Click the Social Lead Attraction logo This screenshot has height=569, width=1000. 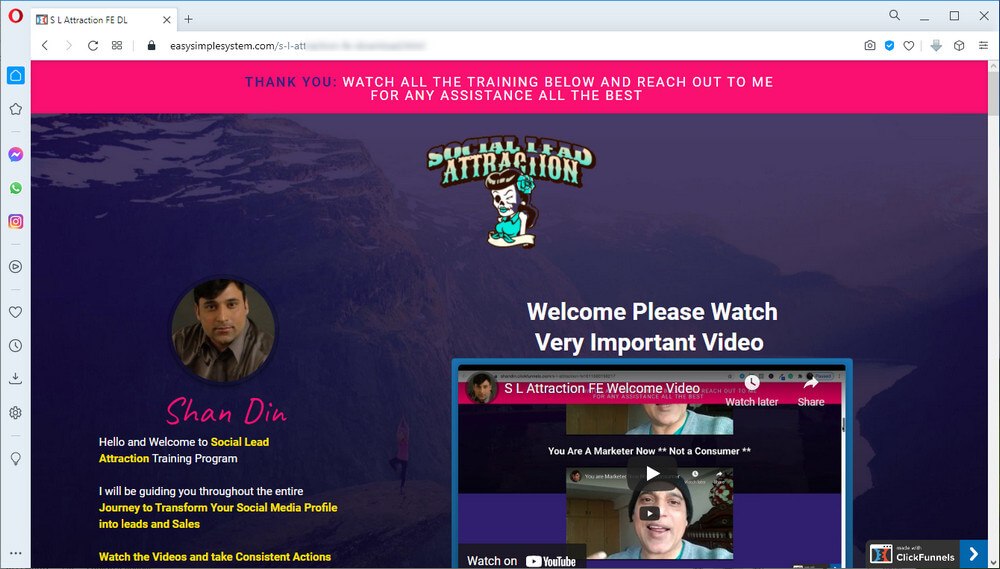click(x=511, y=191)
